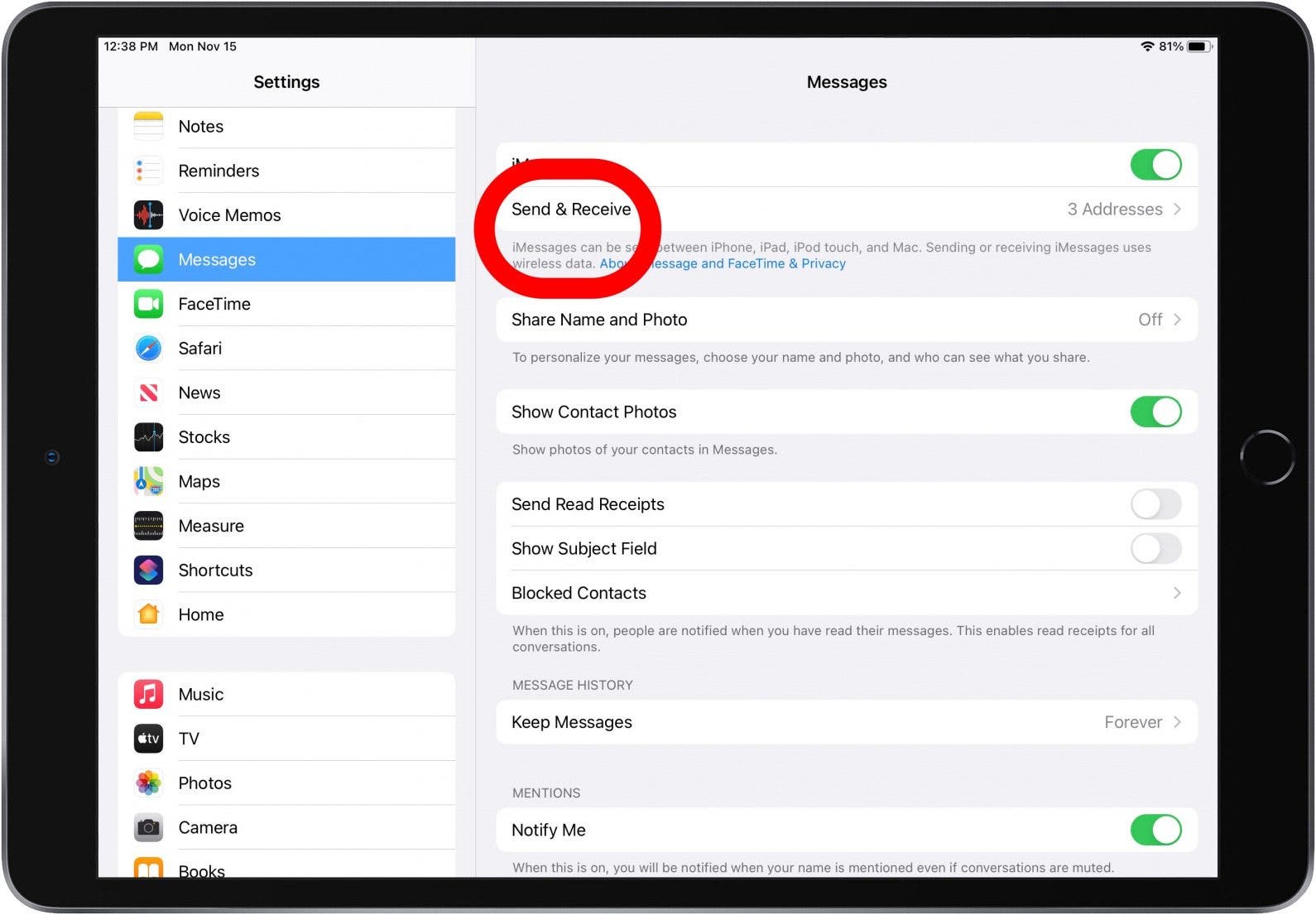Select Books settings entry
Screen dimensions: 1316x915
click(286, 864)
